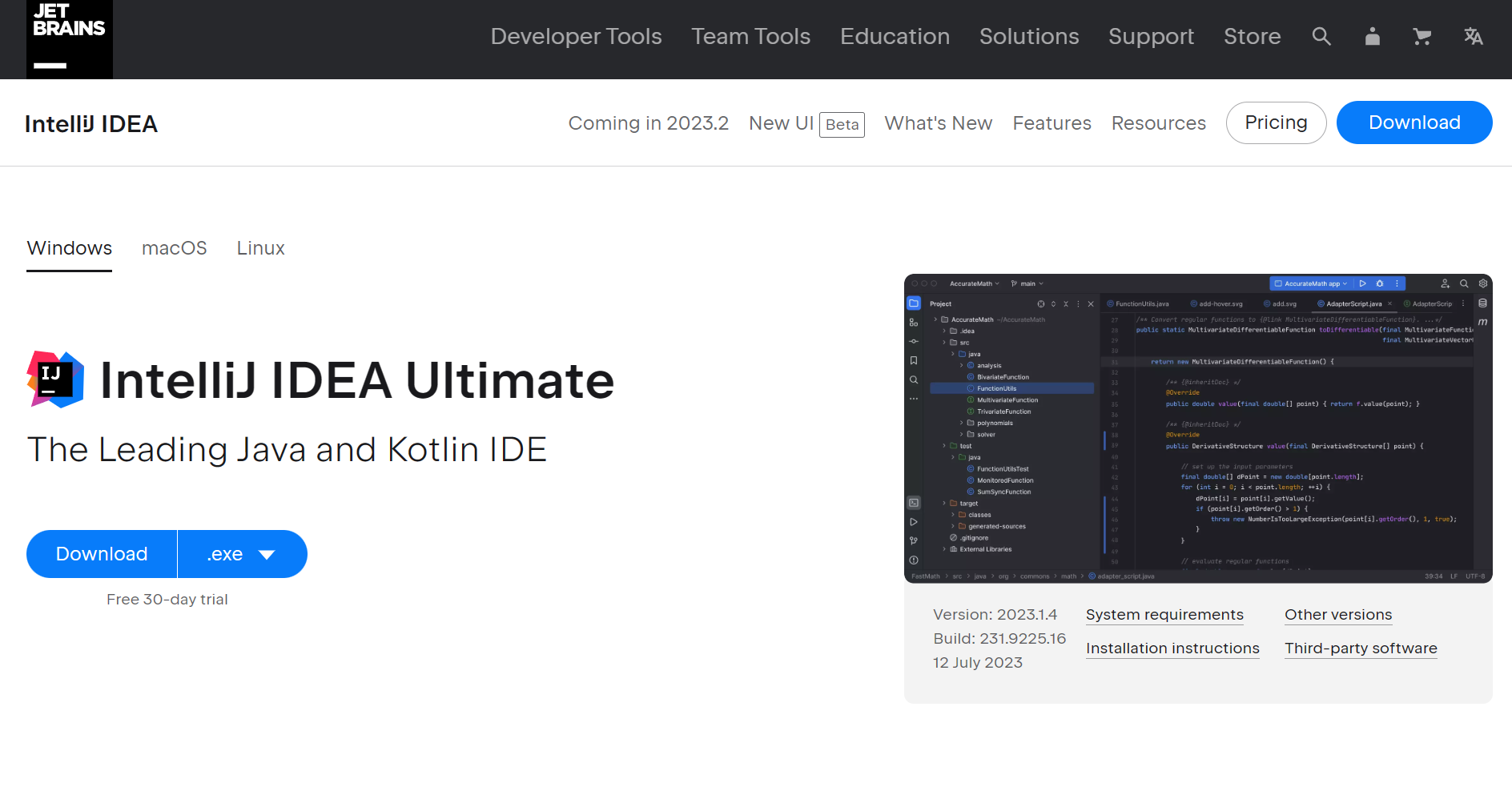Viewport: 1512px width, 807px height.
Task: Open the Solutions menu
Action: (x=1028, y=36)
